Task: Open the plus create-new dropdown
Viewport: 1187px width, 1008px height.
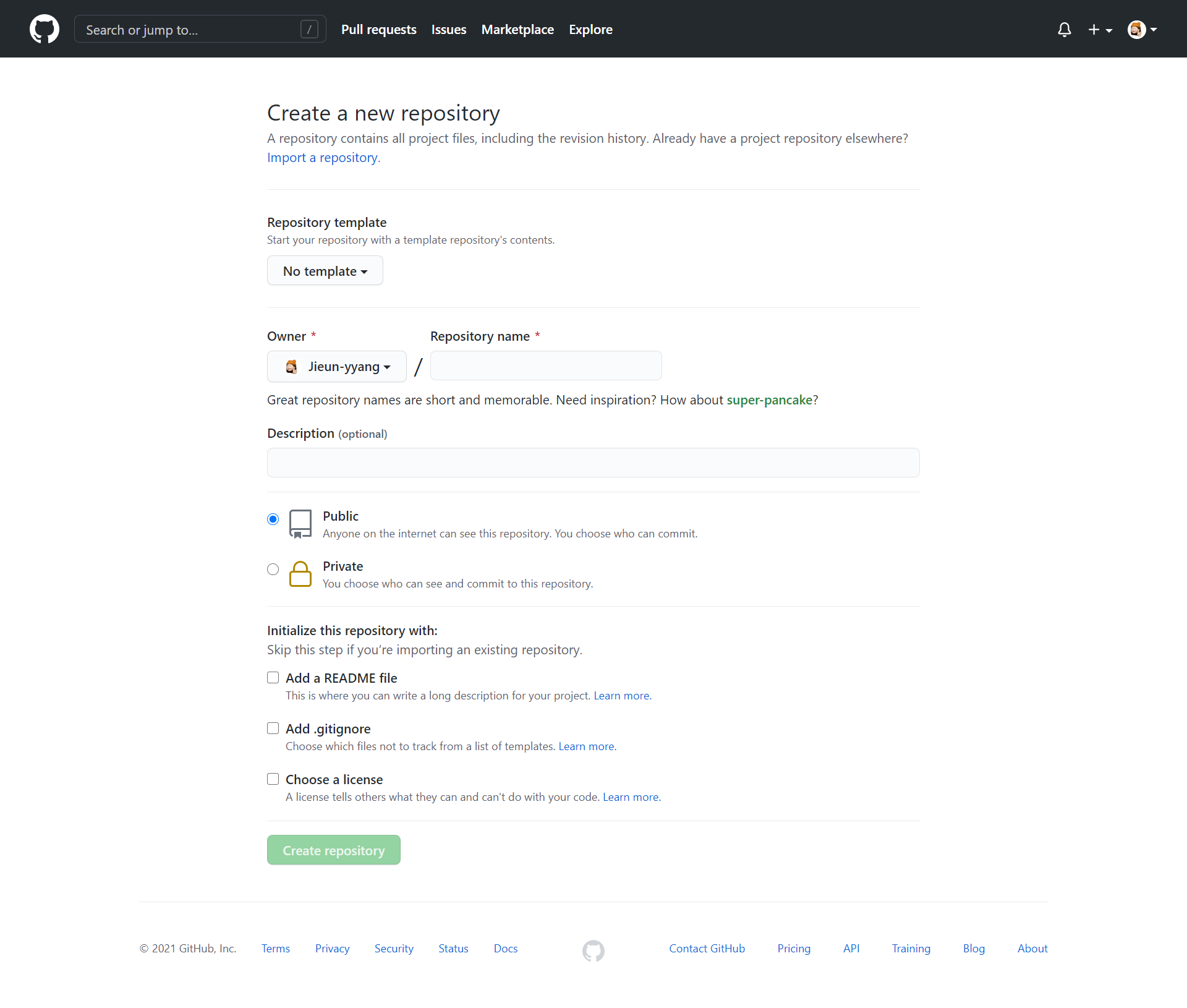Action: pyautogui.click(x=1100, y=30)
